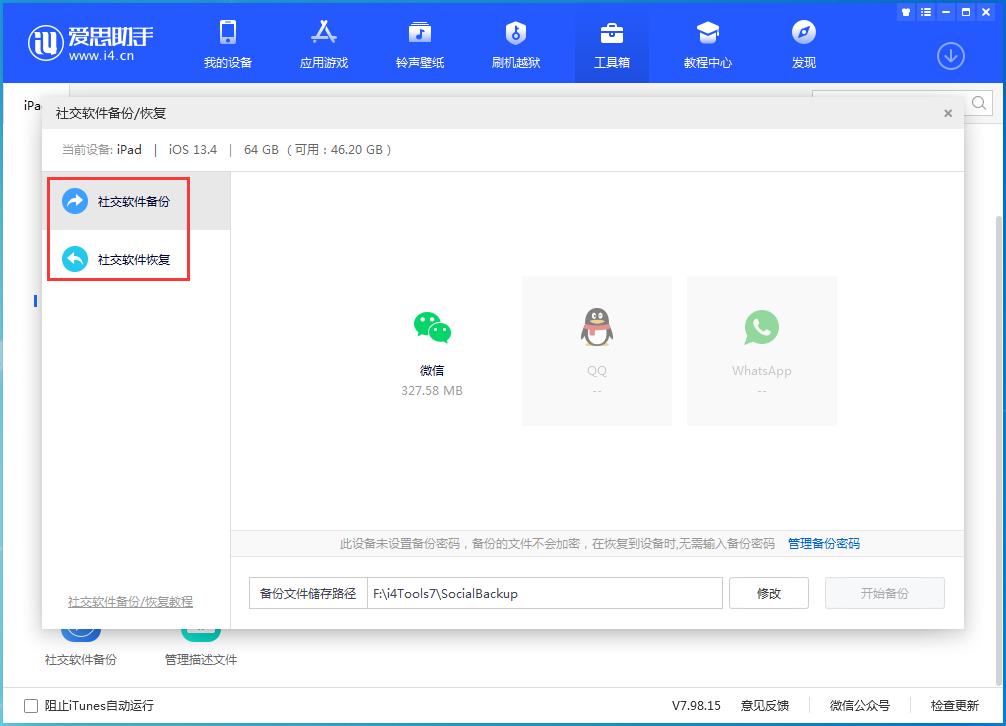Click the download arrow icon below the navigation bar

click(949, 57)
